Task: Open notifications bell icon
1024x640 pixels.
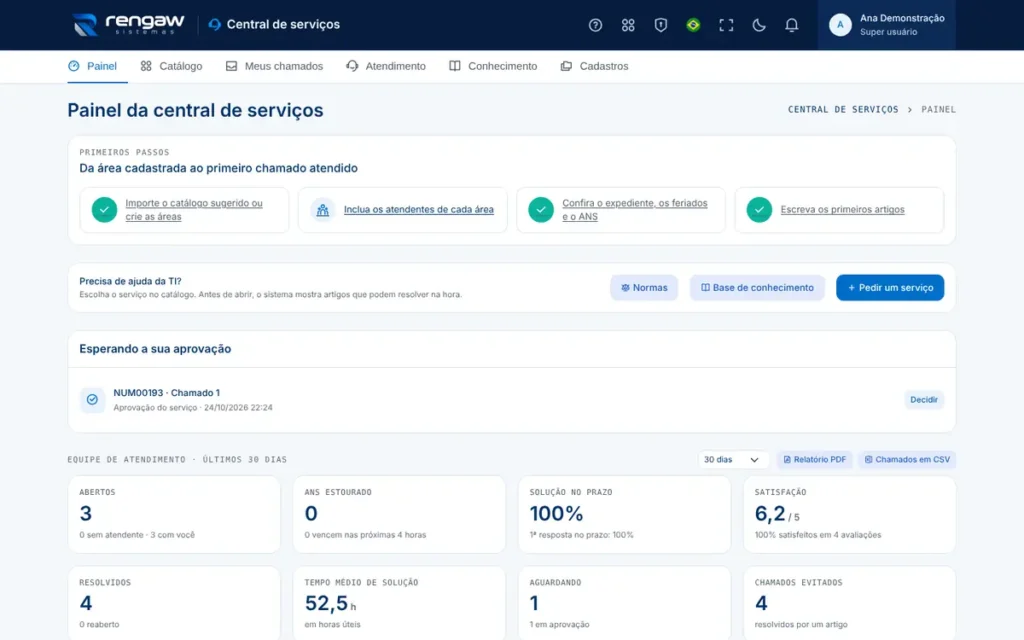Action: click(791, 25)
